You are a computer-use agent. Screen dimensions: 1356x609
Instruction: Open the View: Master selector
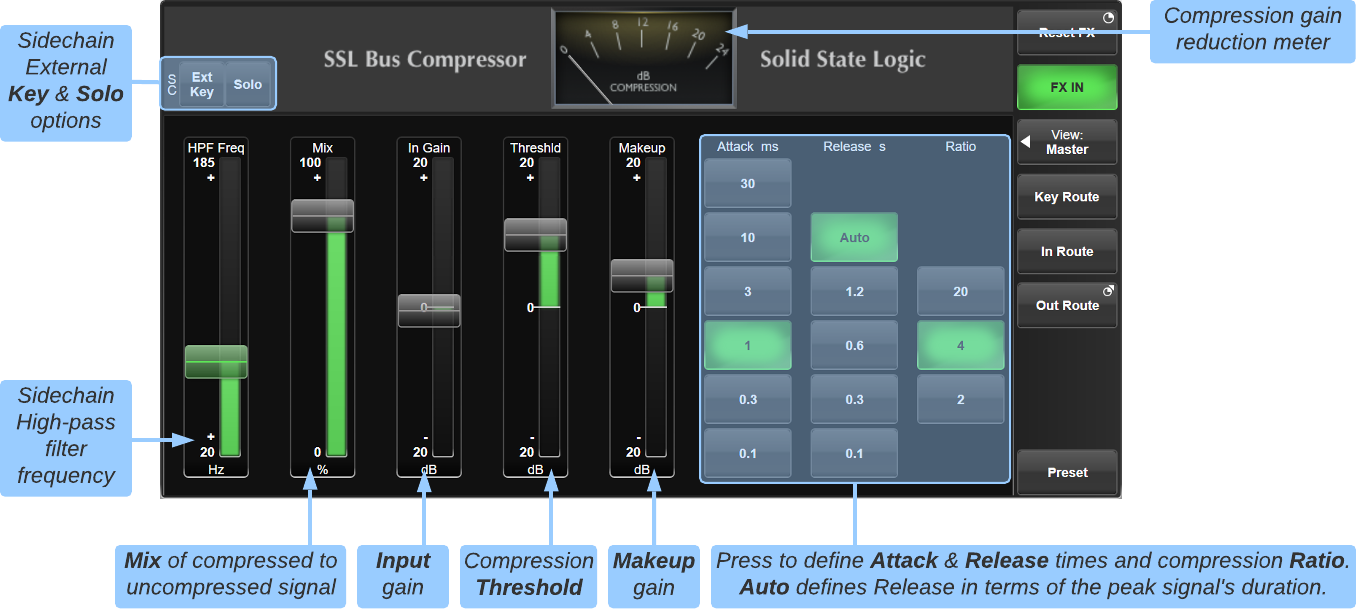pyautogui.click(x=1067, y=142)
